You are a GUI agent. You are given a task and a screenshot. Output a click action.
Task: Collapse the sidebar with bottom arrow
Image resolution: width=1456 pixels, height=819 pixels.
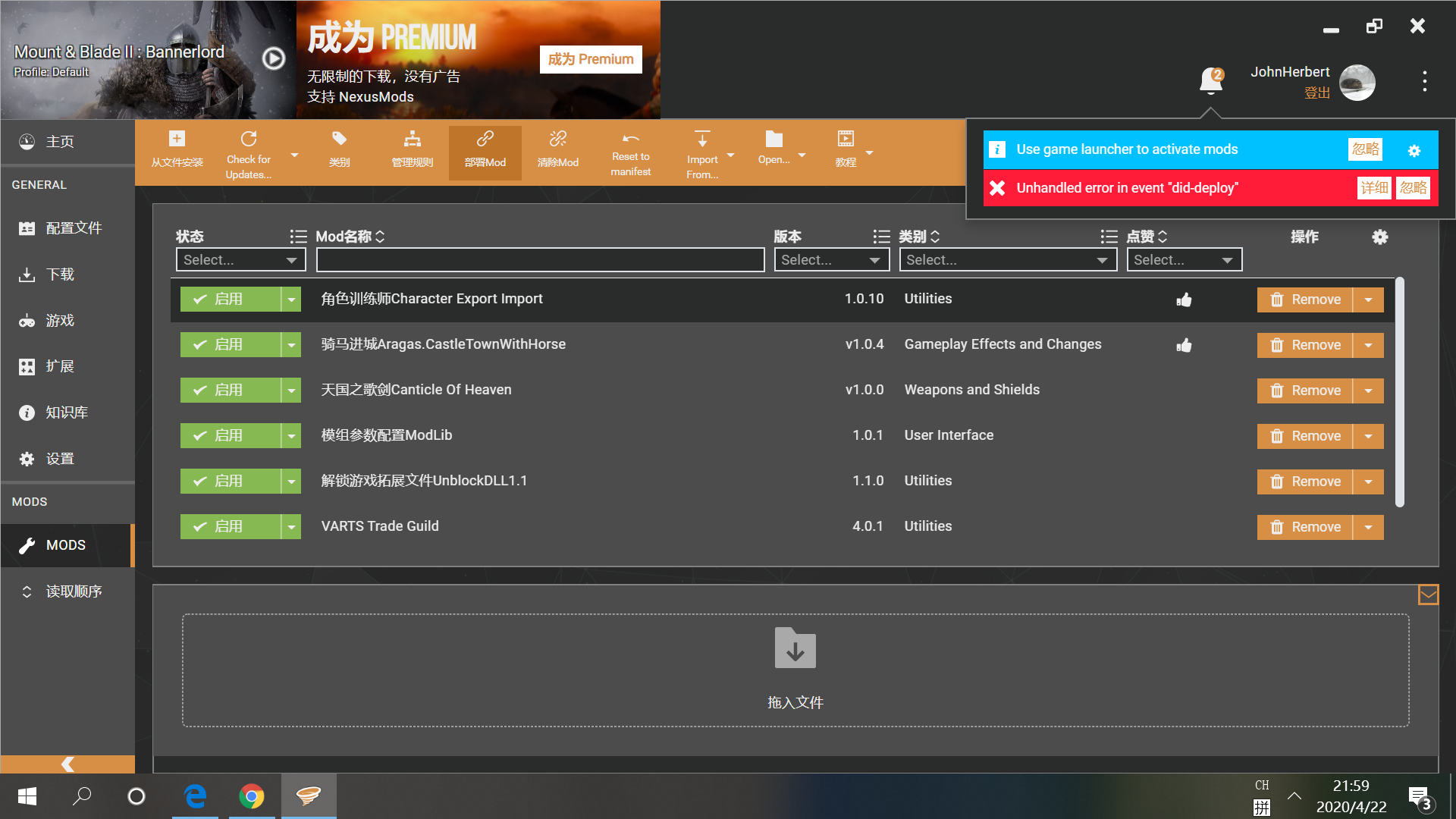(x=67, y=764)
